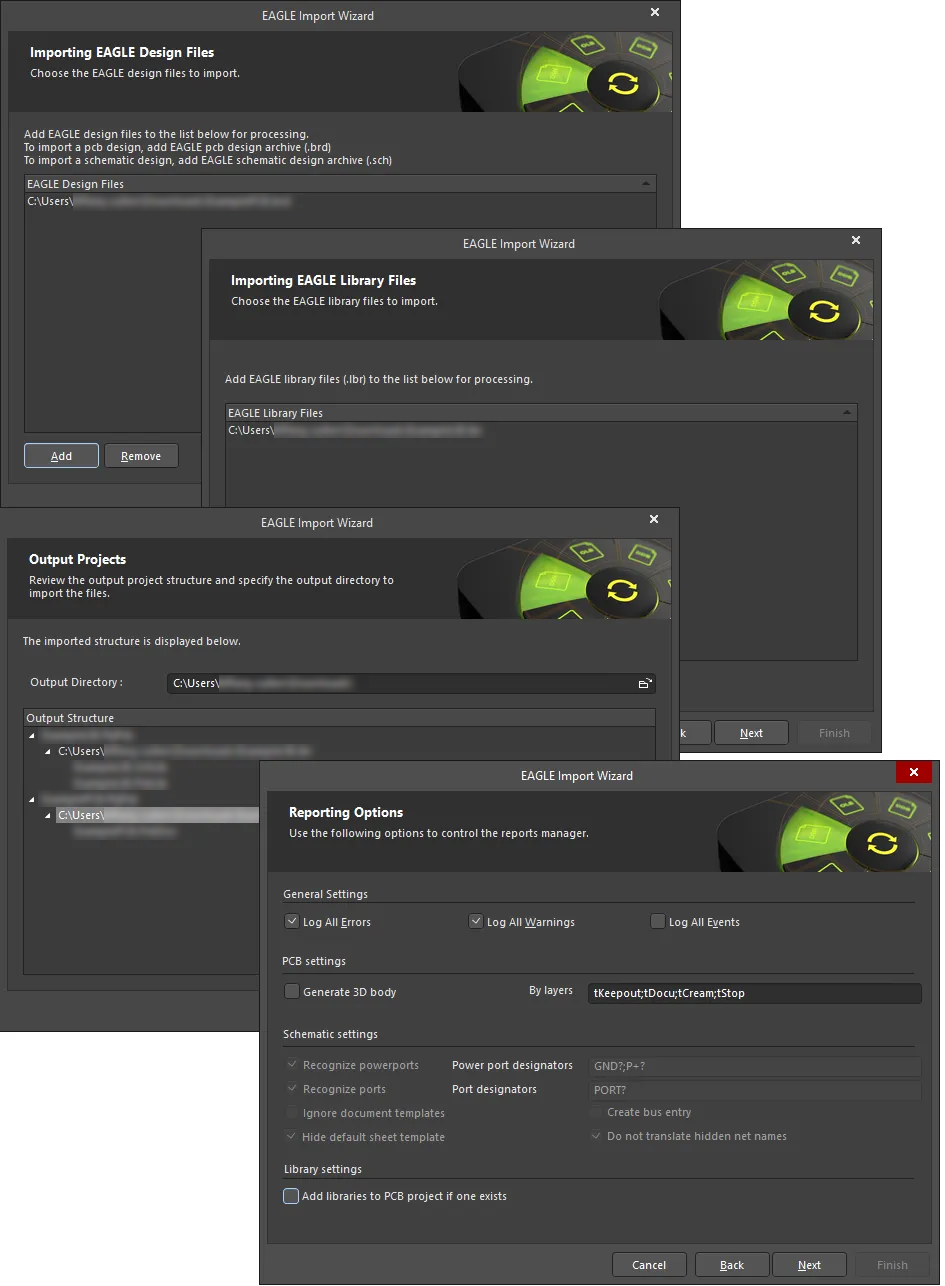Viewport: 945px width, 1286px height.
Task: Collapse the first top-level Output Structure node
Action: tap(32, 735)
